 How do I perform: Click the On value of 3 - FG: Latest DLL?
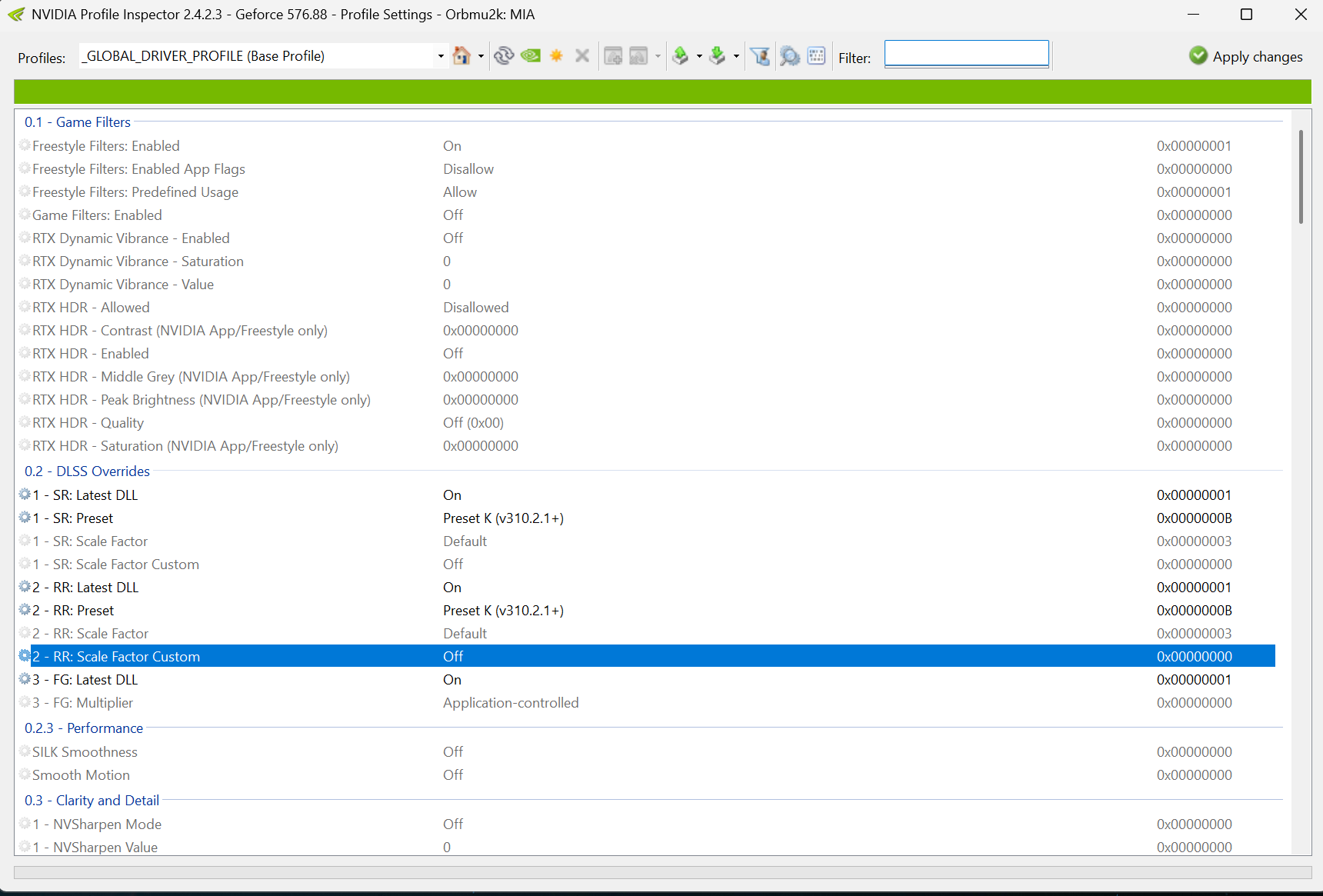click(x=452, y=679)
